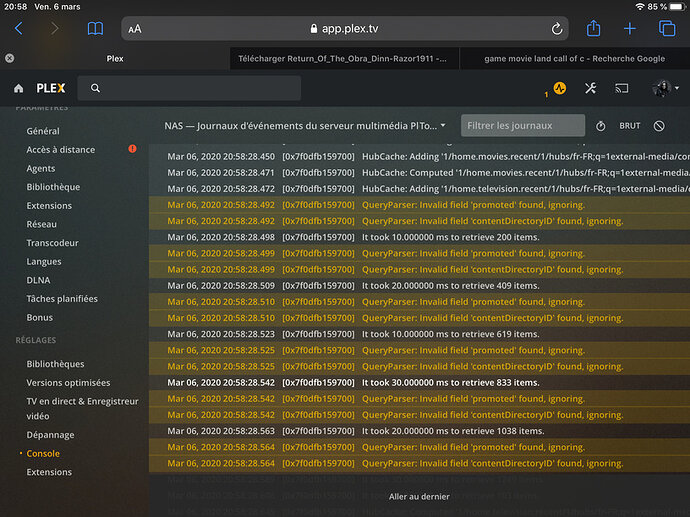Open Agents settings
690x517 pixels.
40,169
